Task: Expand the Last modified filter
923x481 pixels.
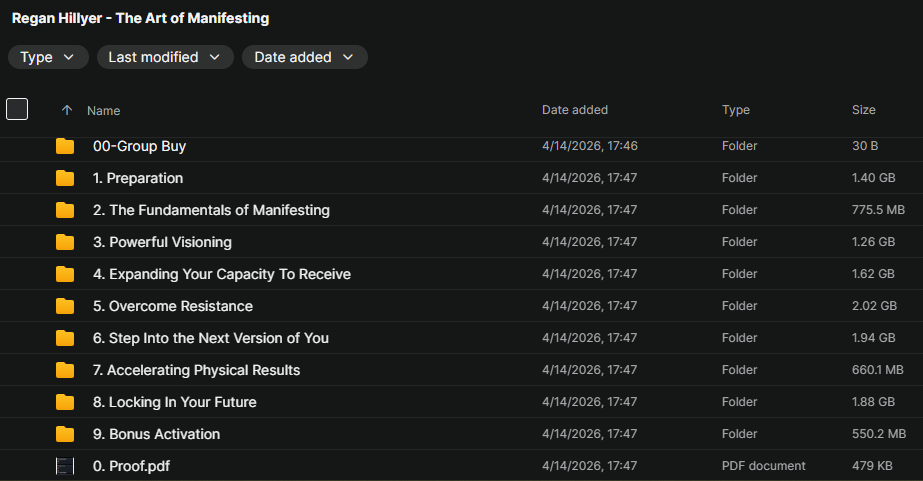Action: pos(165,57)
